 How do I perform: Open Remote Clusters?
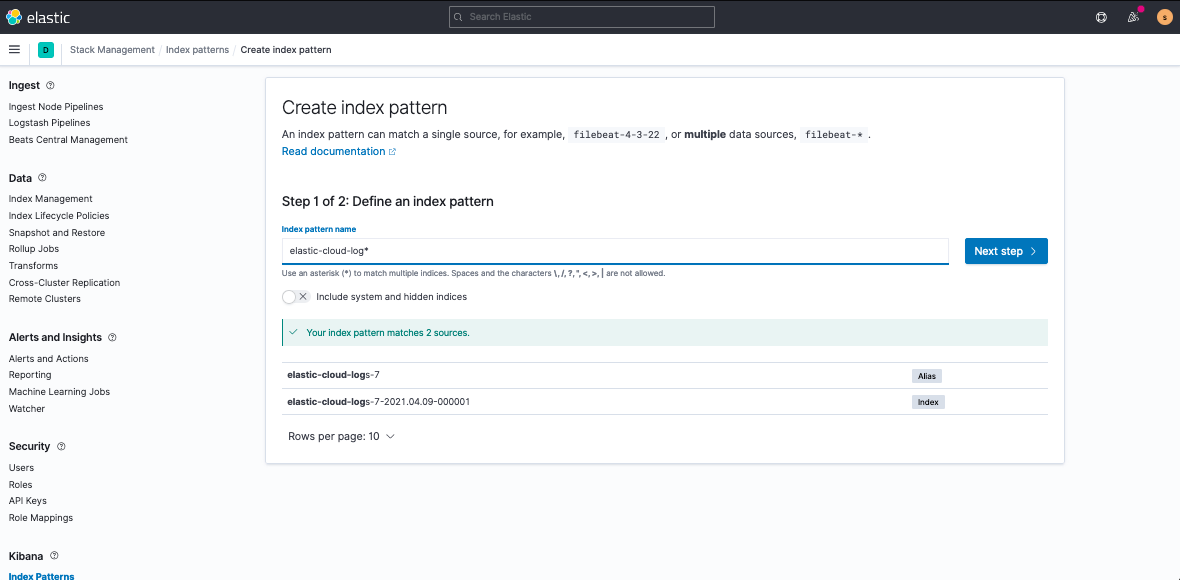pyautogui.click(x=44, y=299)
